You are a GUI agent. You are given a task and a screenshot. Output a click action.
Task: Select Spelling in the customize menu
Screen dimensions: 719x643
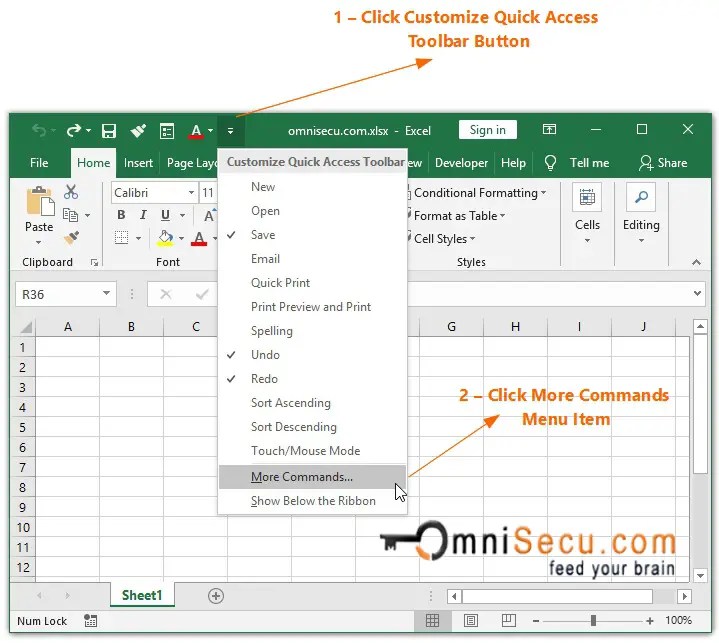(312, 331)
